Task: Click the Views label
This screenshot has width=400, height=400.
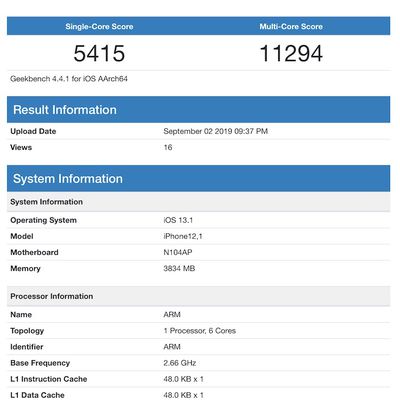Action: coord(21,147)
